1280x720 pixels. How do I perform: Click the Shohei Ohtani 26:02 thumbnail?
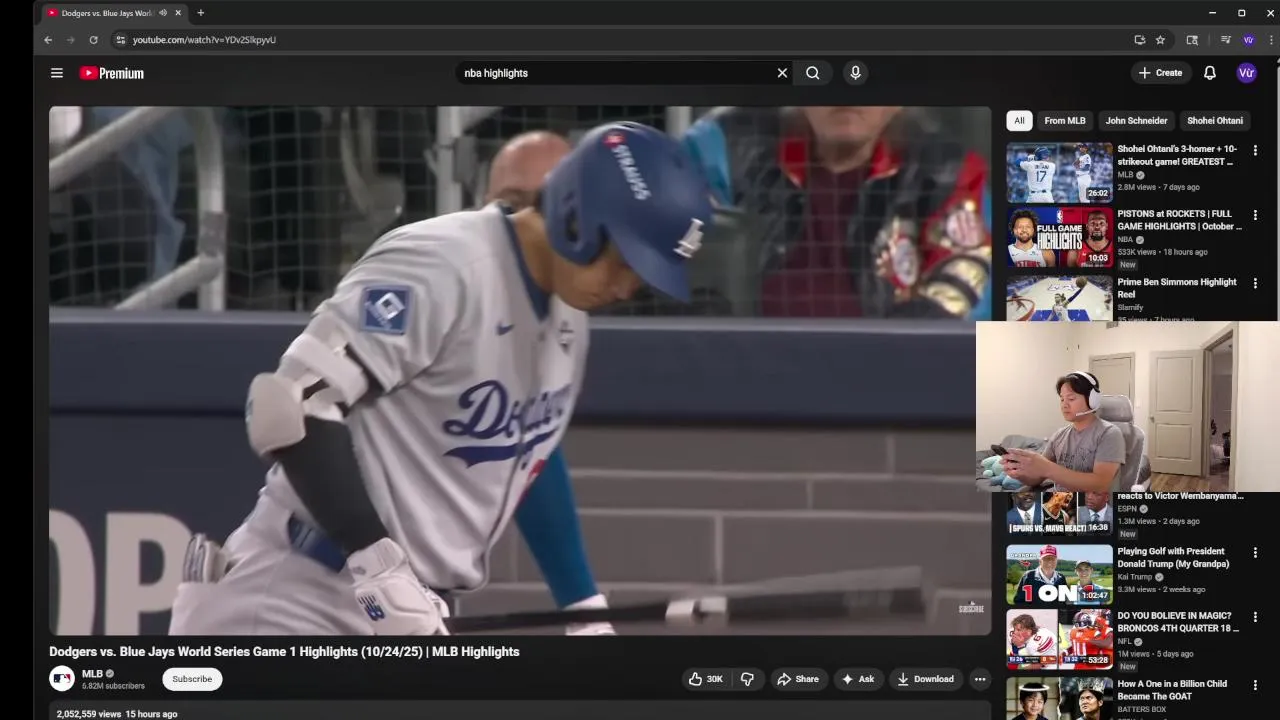pyautogui.click(x=1059, y=172)
